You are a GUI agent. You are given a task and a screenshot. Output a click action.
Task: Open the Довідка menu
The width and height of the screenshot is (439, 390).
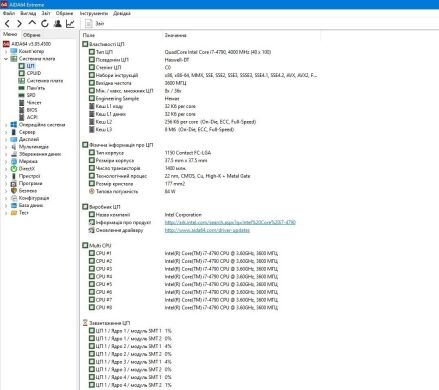[122, 13]
